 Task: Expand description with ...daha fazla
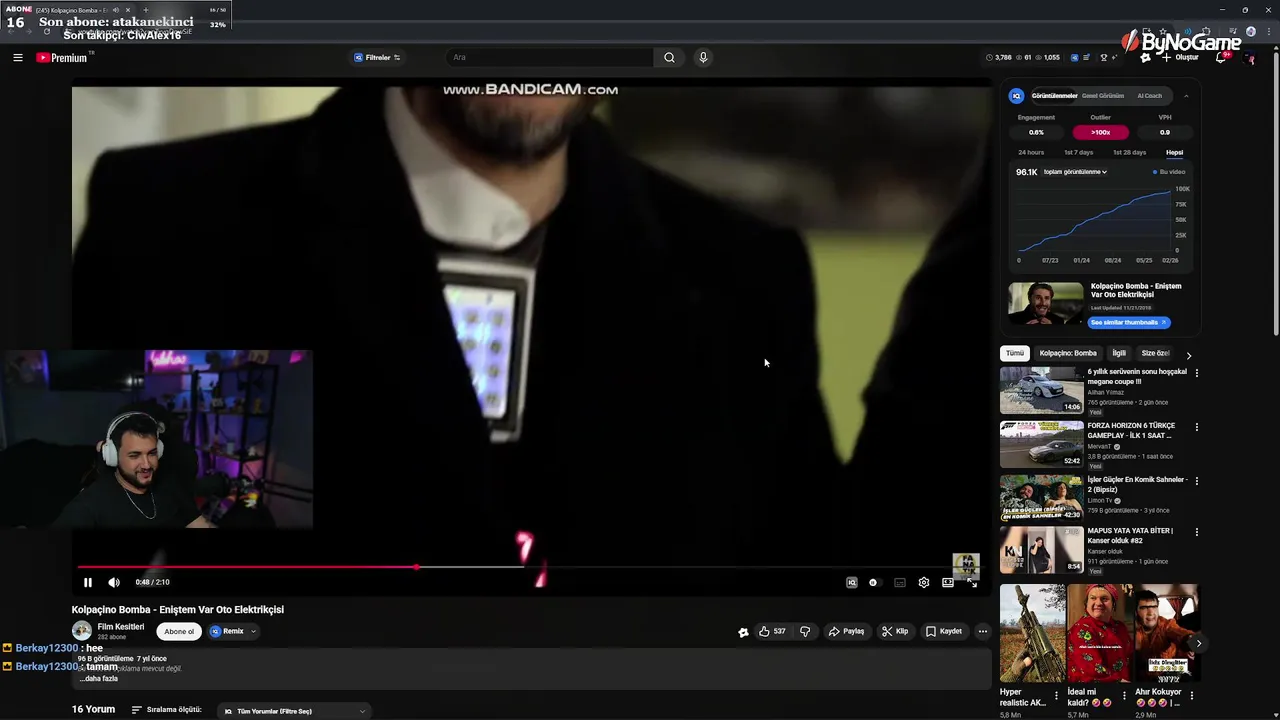[99, 678]
